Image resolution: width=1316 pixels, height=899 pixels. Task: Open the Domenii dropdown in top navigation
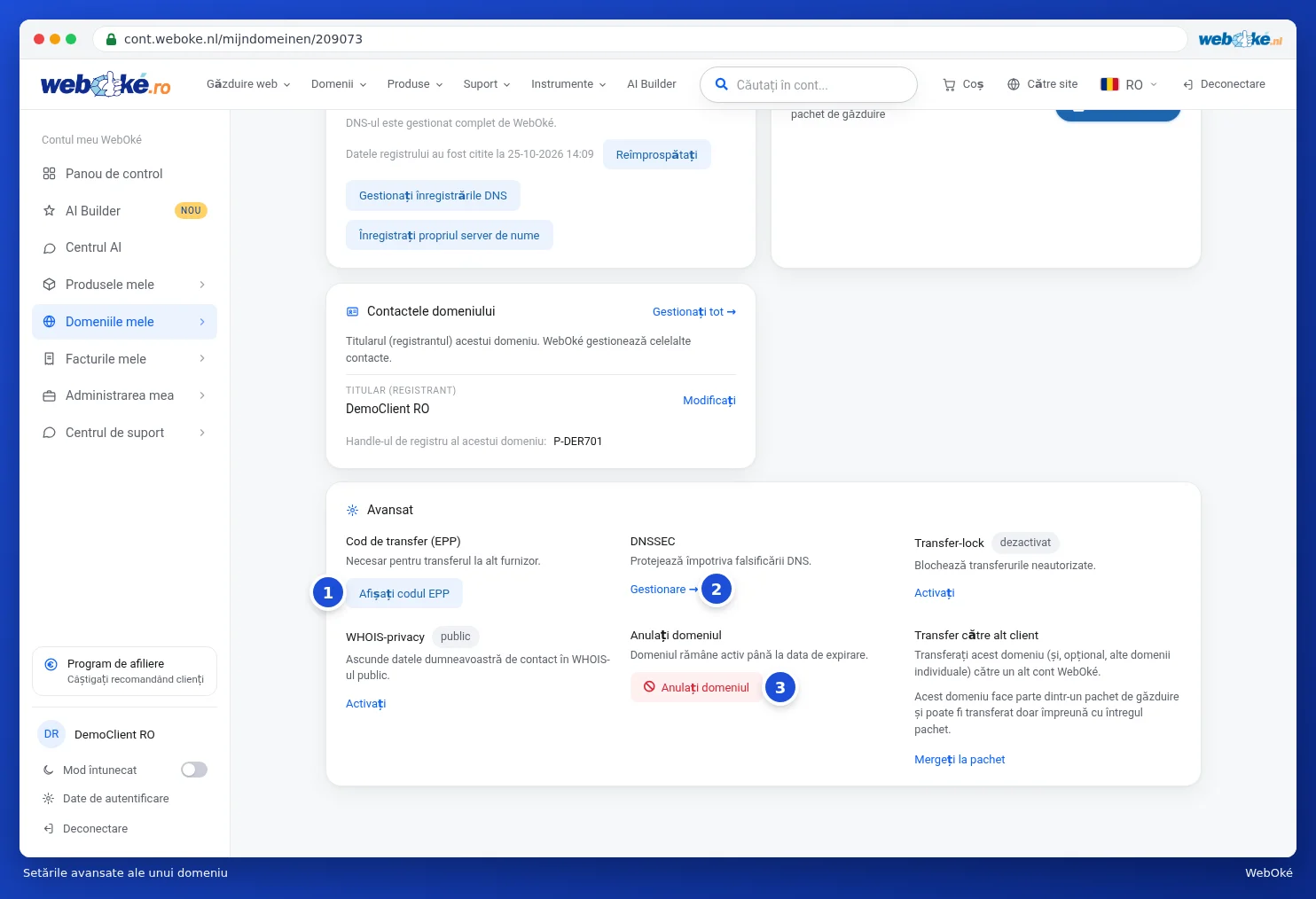point(339,84)
